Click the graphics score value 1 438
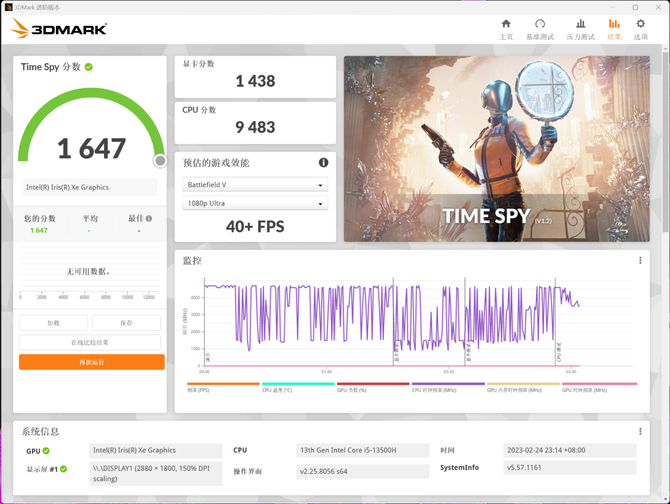Image resolution: width=670 pixels, height=504 pixels. 255,81
